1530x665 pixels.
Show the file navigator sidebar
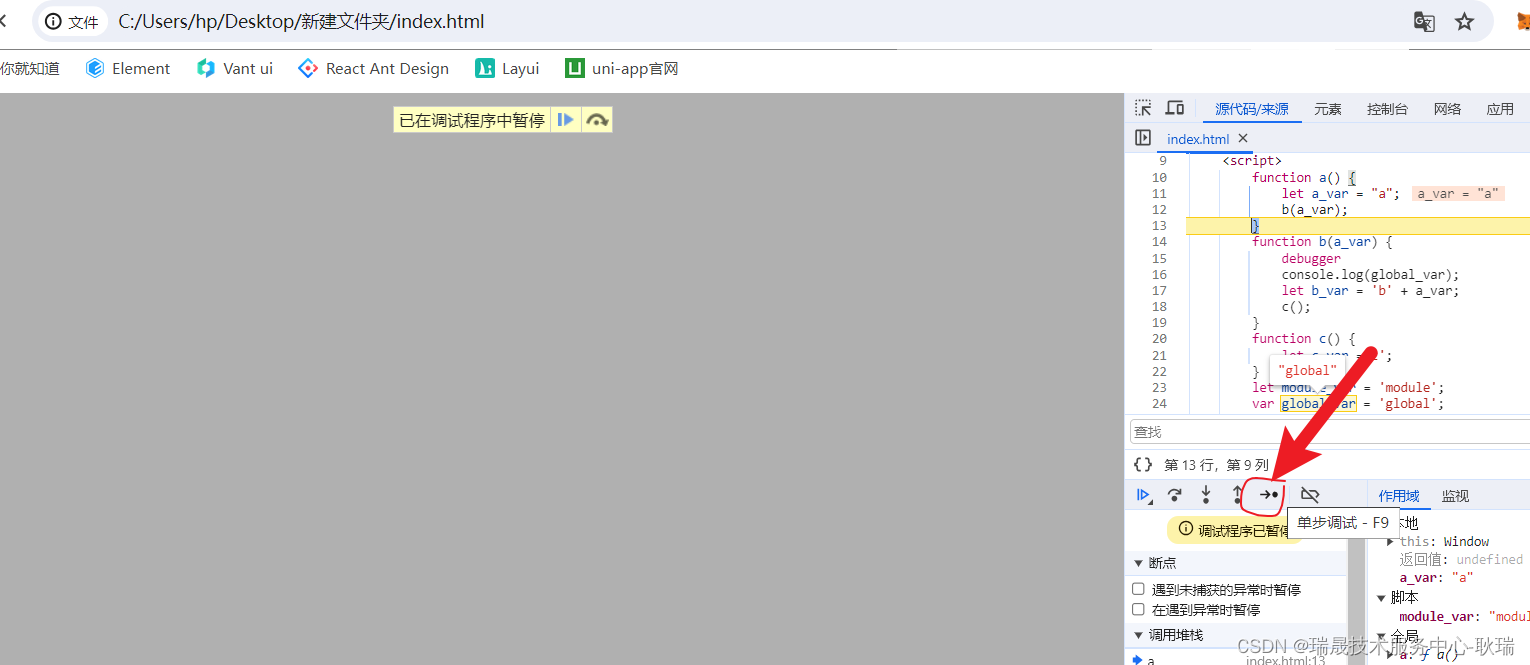pyautogui.click(x=1143, y=138)
